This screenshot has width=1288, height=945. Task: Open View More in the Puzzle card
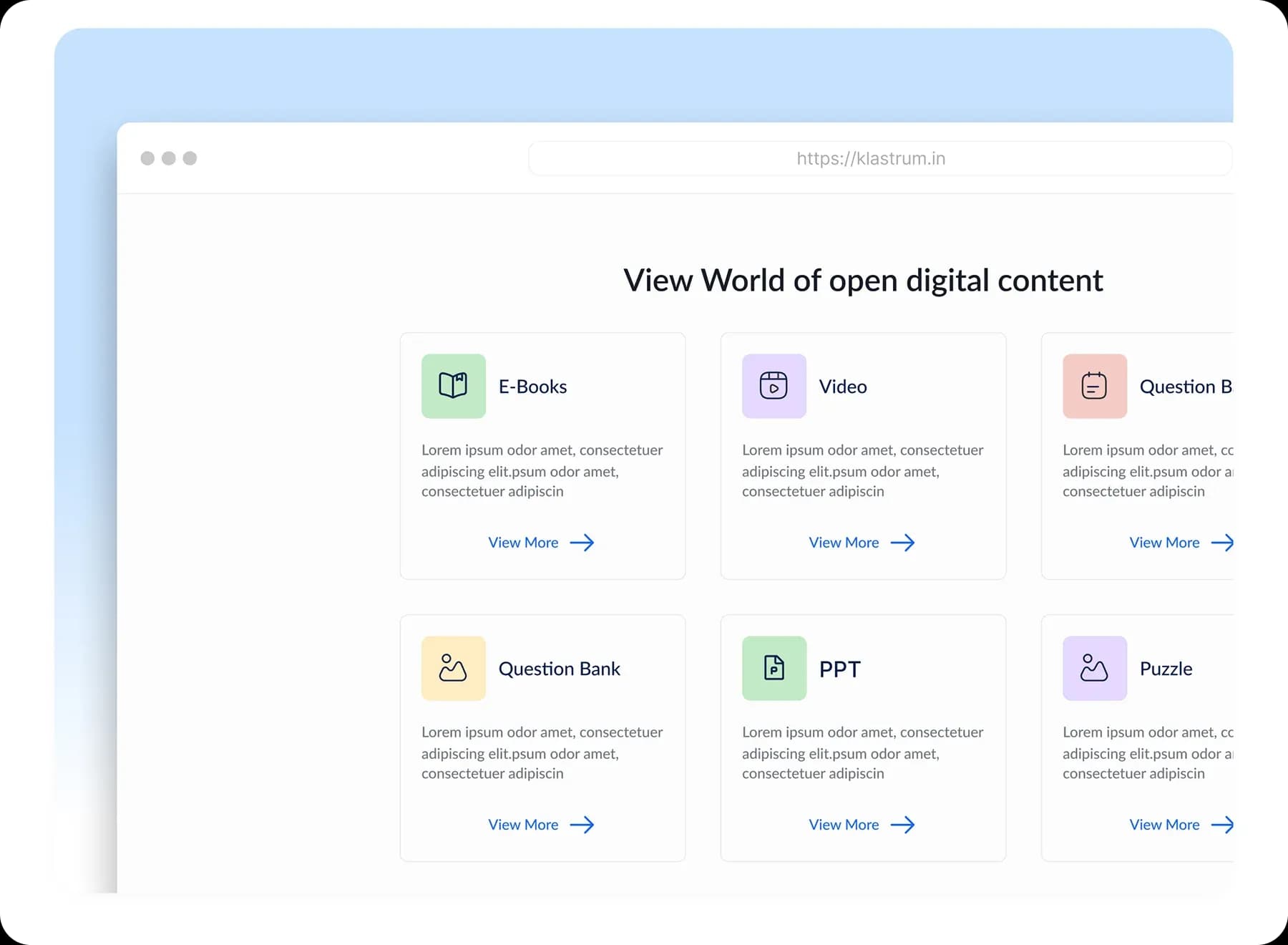point(1181,825)
